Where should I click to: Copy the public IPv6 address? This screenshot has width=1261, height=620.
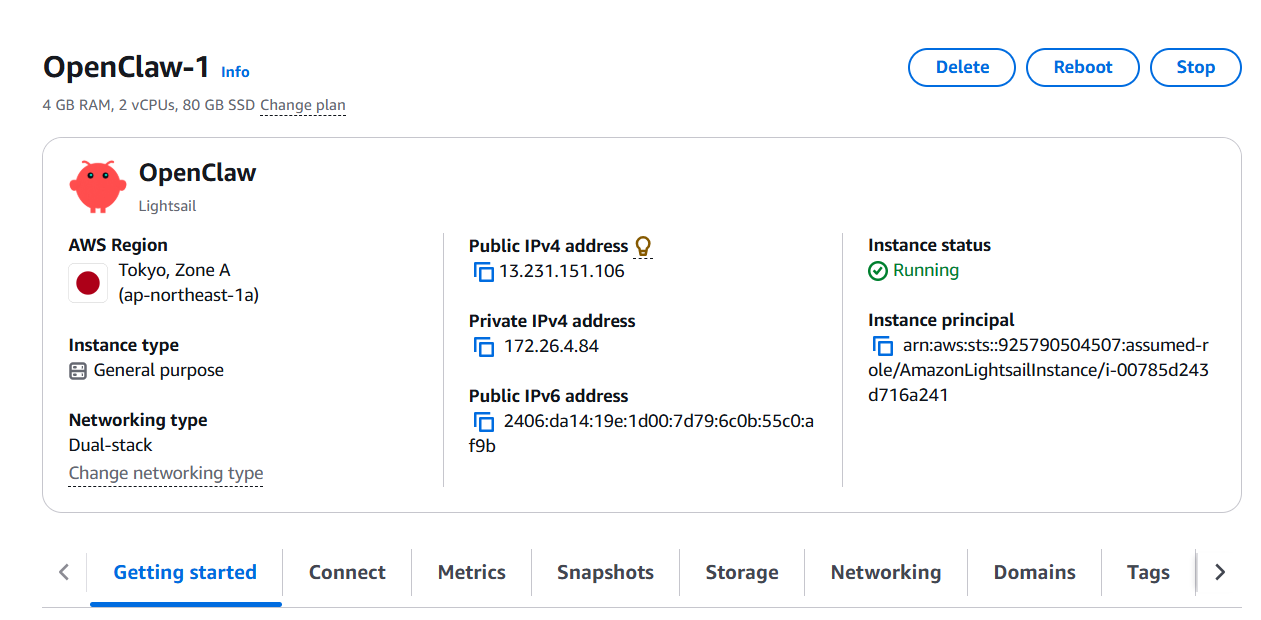[x=484, y=422]
